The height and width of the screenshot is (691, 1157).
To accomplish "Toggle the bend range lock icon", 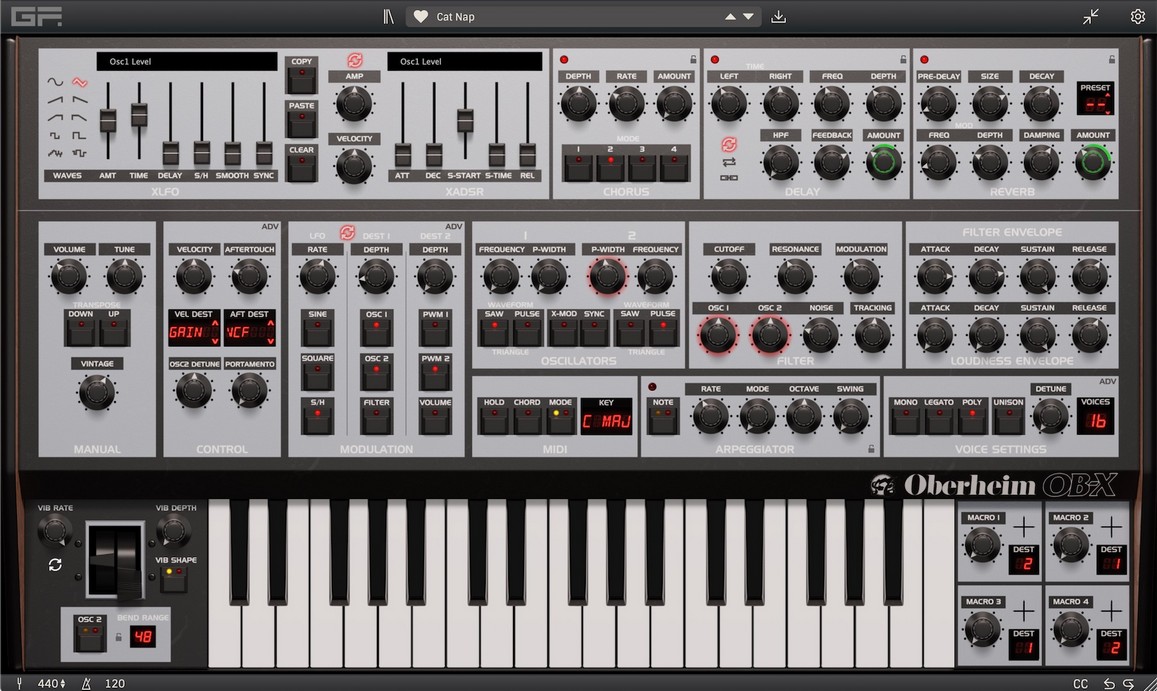I will [118, 636].
